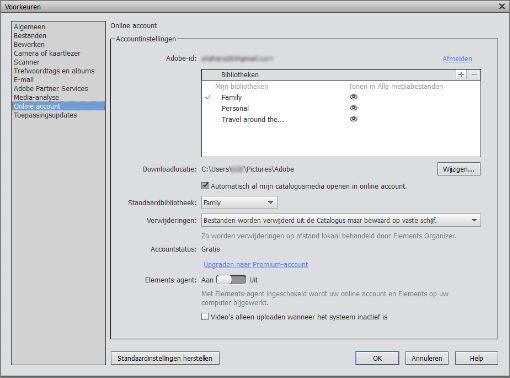Viewport: 510px width, 378px height.
Task: Confirm with the OK button
Action: (377, 358)
